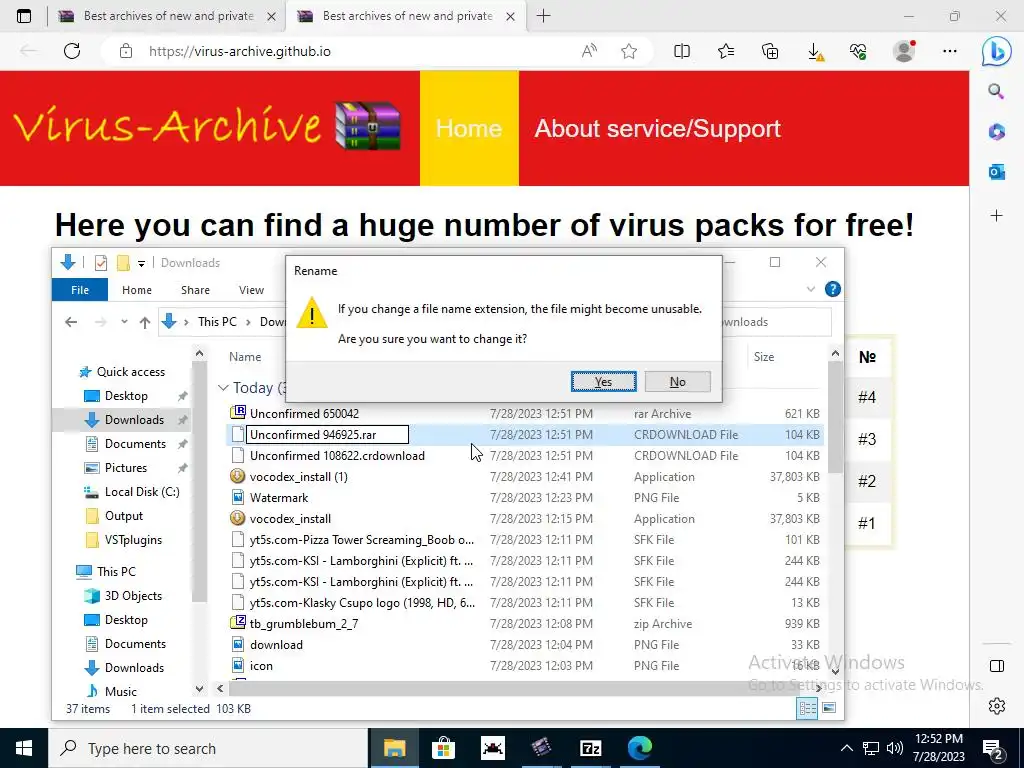This screenshot has width=1024, height=768.
Task: Open Collections icon in Edge toolbar
Action: pos(770,51)
